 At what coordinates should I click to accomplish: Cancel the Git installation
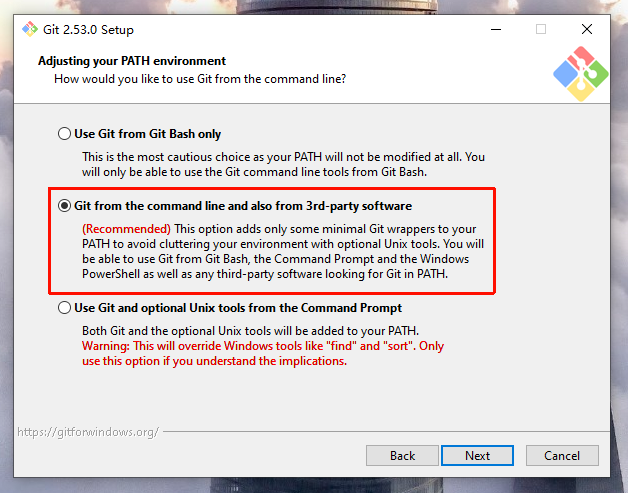click(562, 455)
